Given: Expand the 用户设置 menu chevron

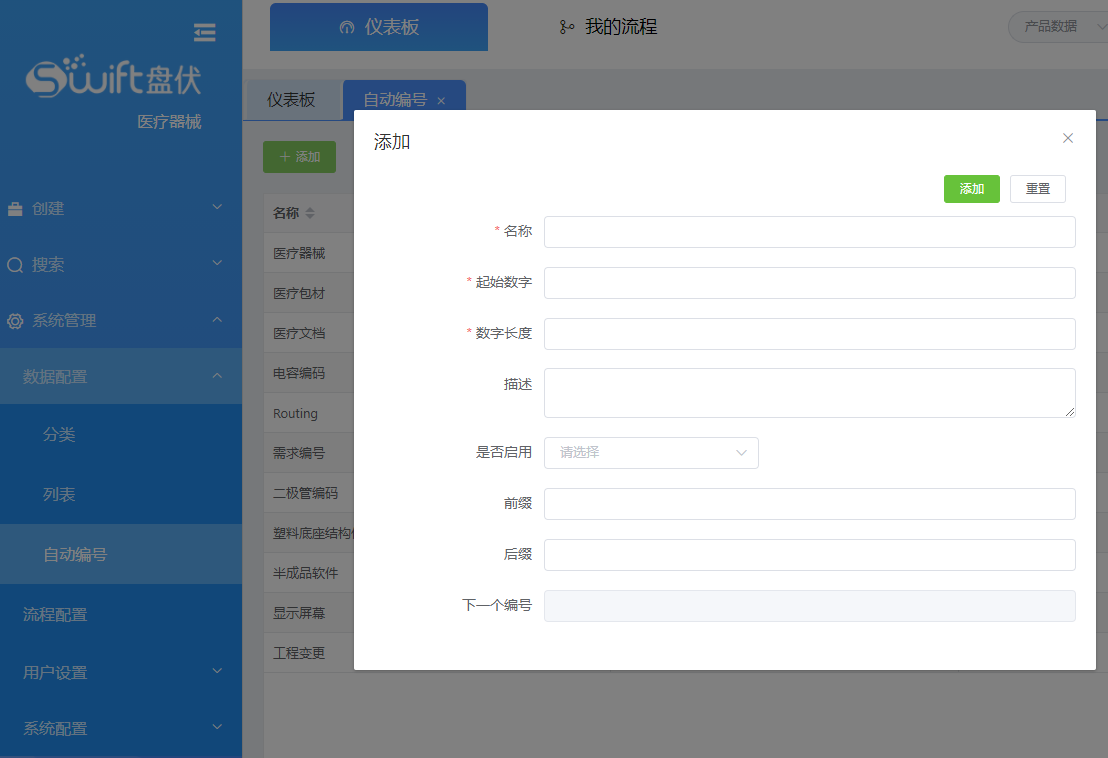Looking at the screenshot, I should 217,670.
